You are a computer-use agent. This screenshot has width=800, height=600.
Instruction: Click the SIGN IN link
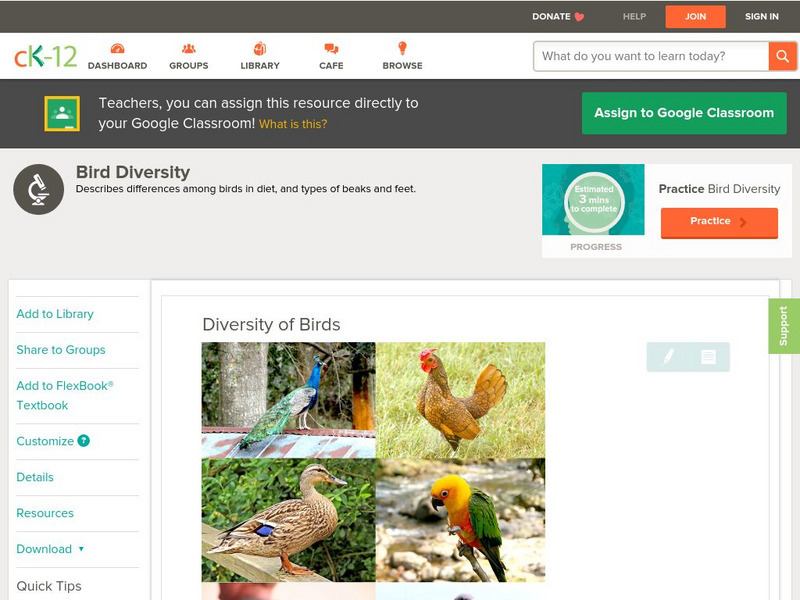(762, 16)
